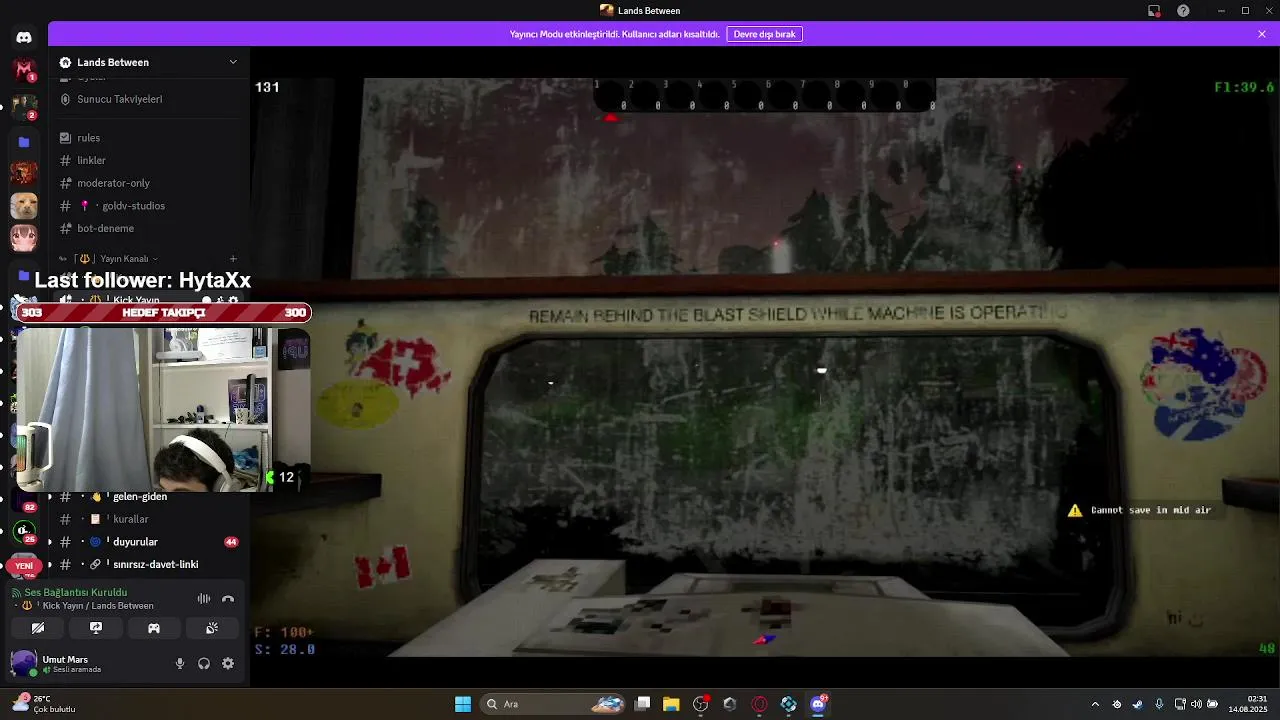Open the kurallar channel
Viewport: 1280px width, 720px height.
[149, 519]
